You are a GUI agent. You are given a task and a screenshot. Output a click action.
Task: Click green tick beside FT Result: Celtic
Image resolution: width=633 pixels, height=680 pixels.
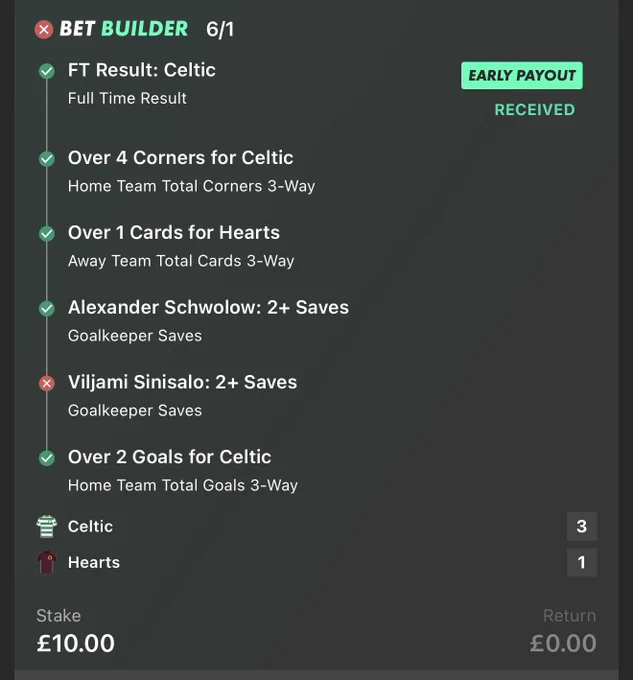47,71
